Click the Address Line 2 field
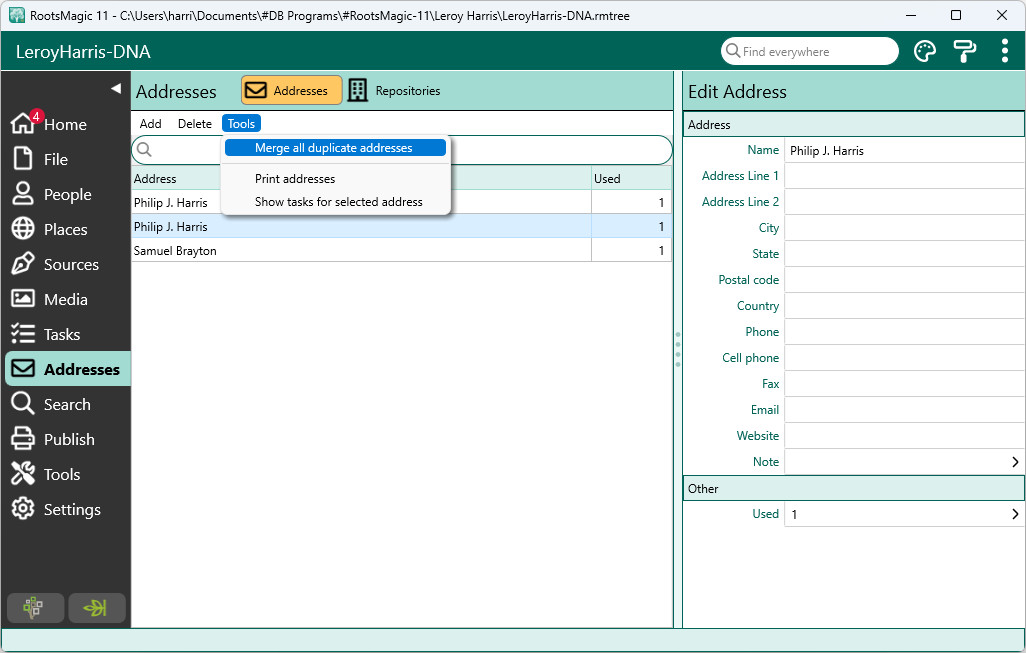The image size is (1026, 653). coord(904,202)
